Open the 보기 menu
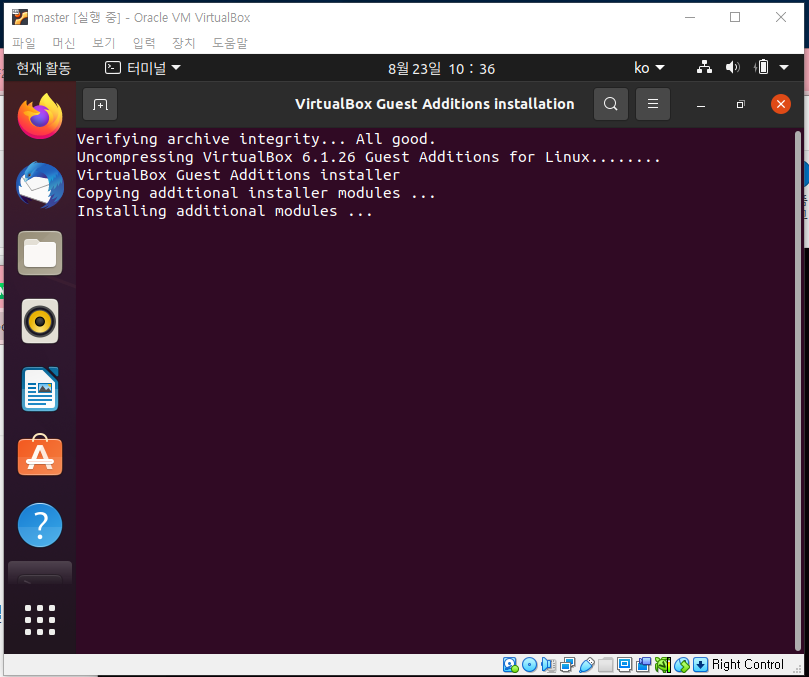Image resolution: width=809 pixels, height=677 pixels. pyautogui.click(x=104, y=43)
